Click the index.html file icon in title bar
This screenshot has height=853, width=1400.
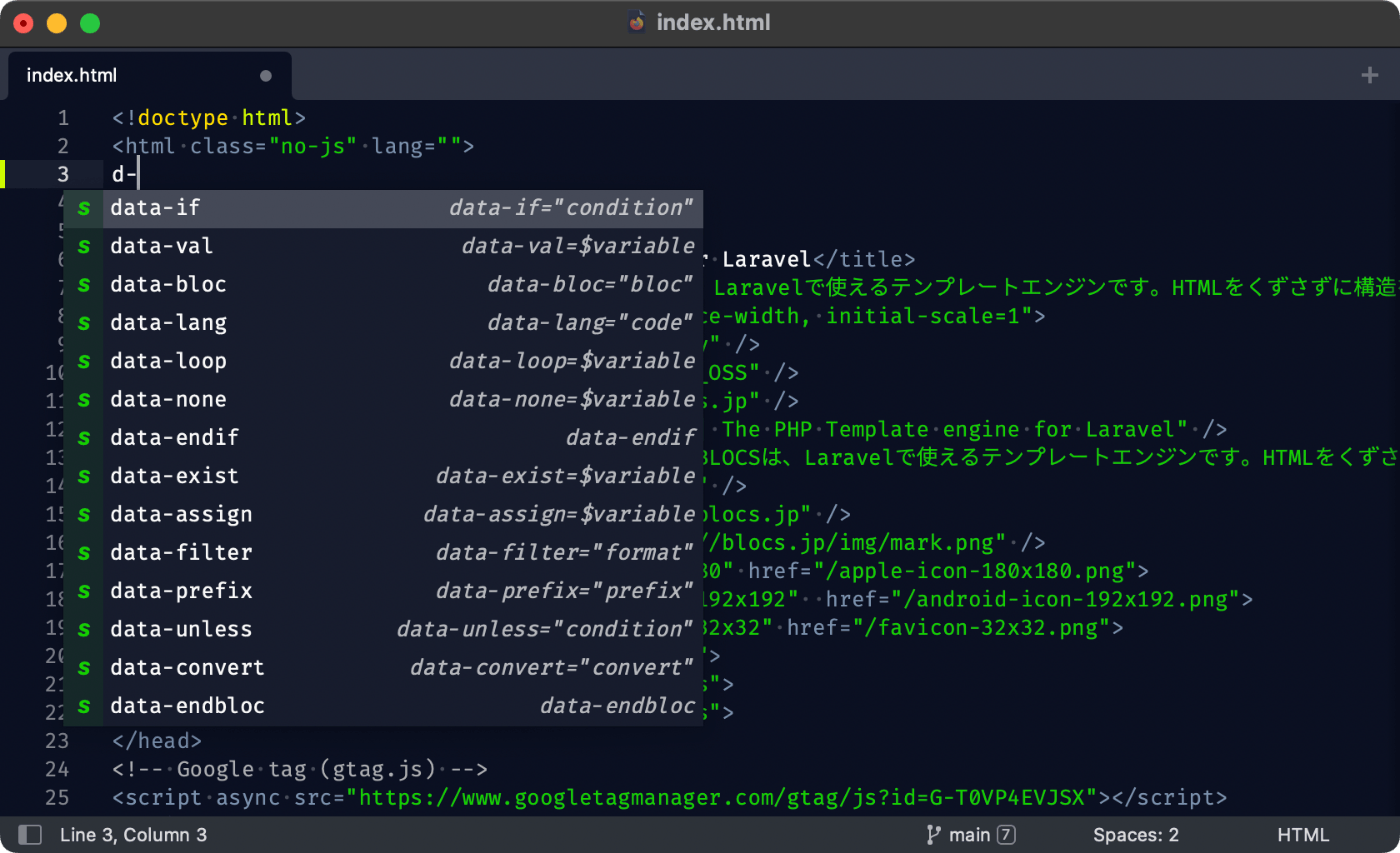[637, 22]
